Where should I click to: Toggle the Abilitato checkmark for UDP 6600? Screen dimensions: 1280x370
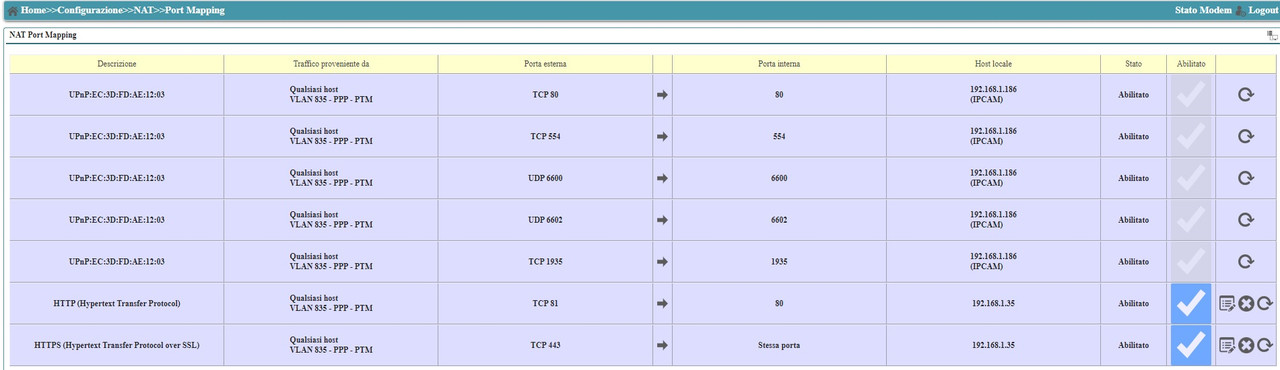pos(1190,178)
